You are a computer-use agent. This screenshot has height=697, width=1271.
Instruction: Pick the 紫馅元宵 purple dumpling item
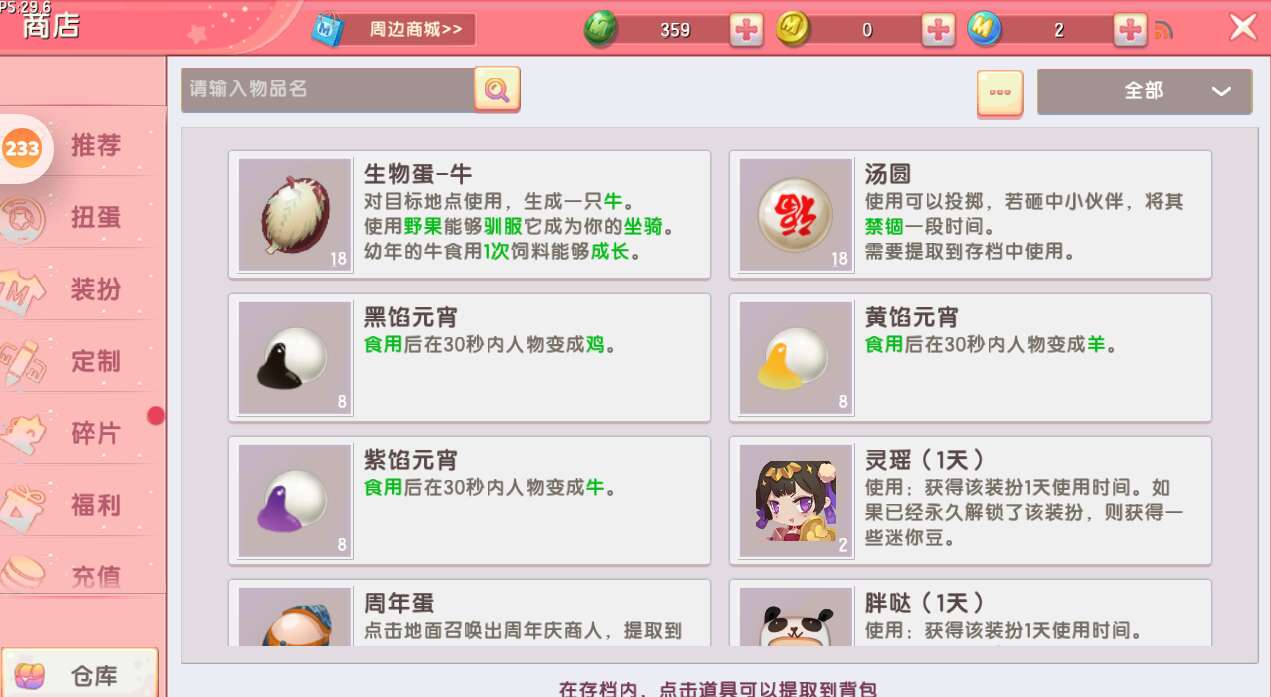pyautogui.click(x=469, y=501)
